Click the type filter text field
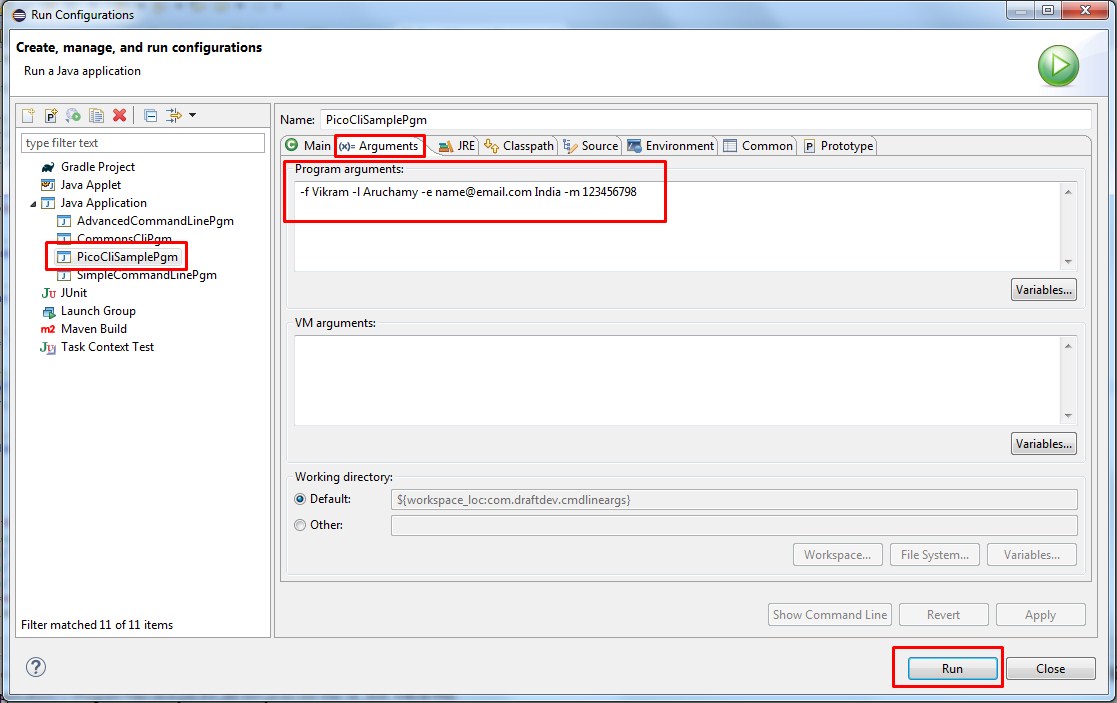 (142, 142)
